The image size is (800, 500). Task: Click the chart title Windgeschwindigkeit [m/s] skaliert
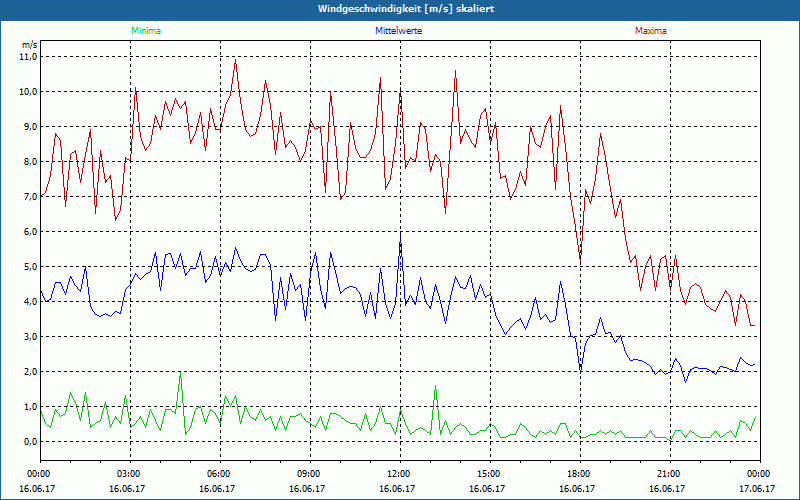click(x=406, y=9)
